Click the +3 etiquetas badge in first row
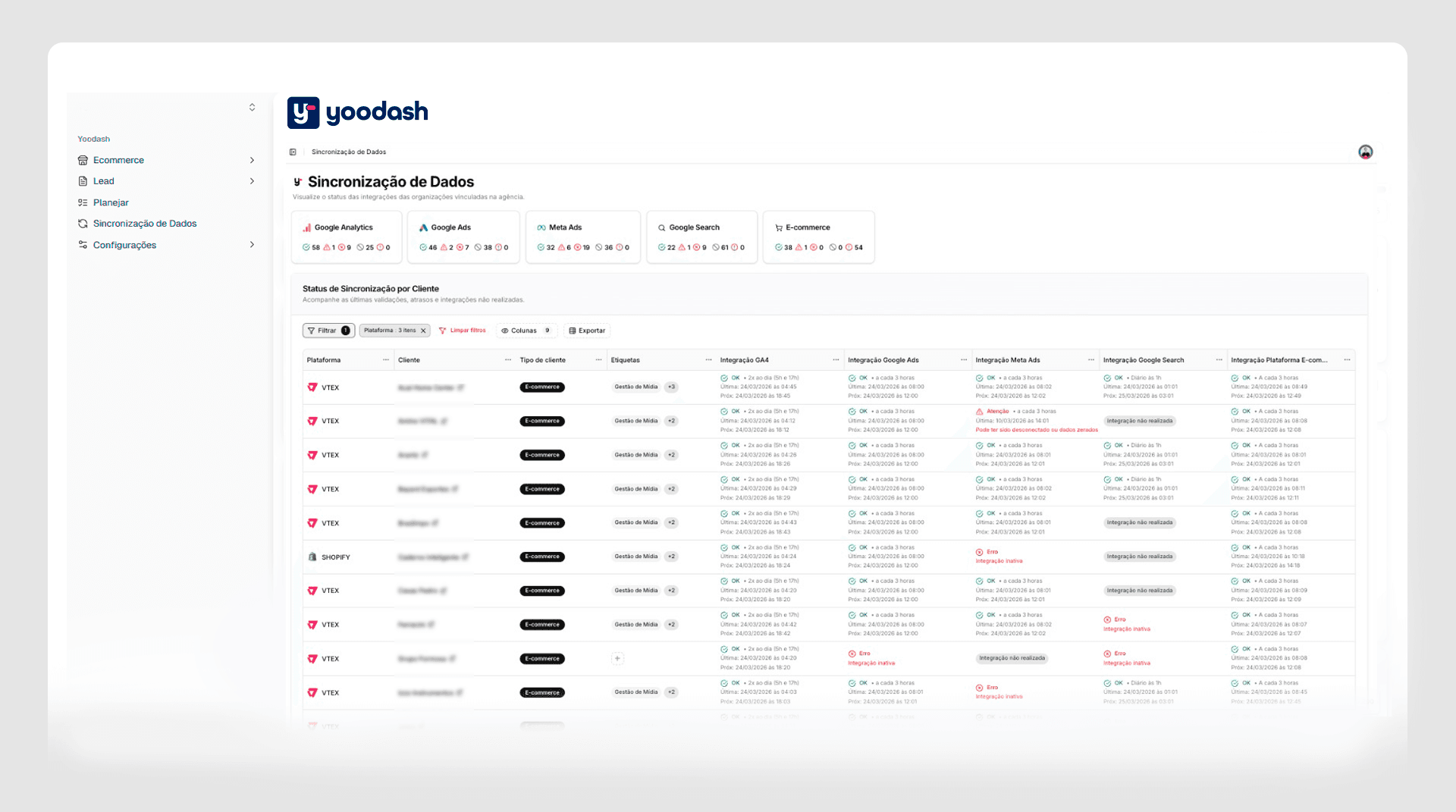 671,387
